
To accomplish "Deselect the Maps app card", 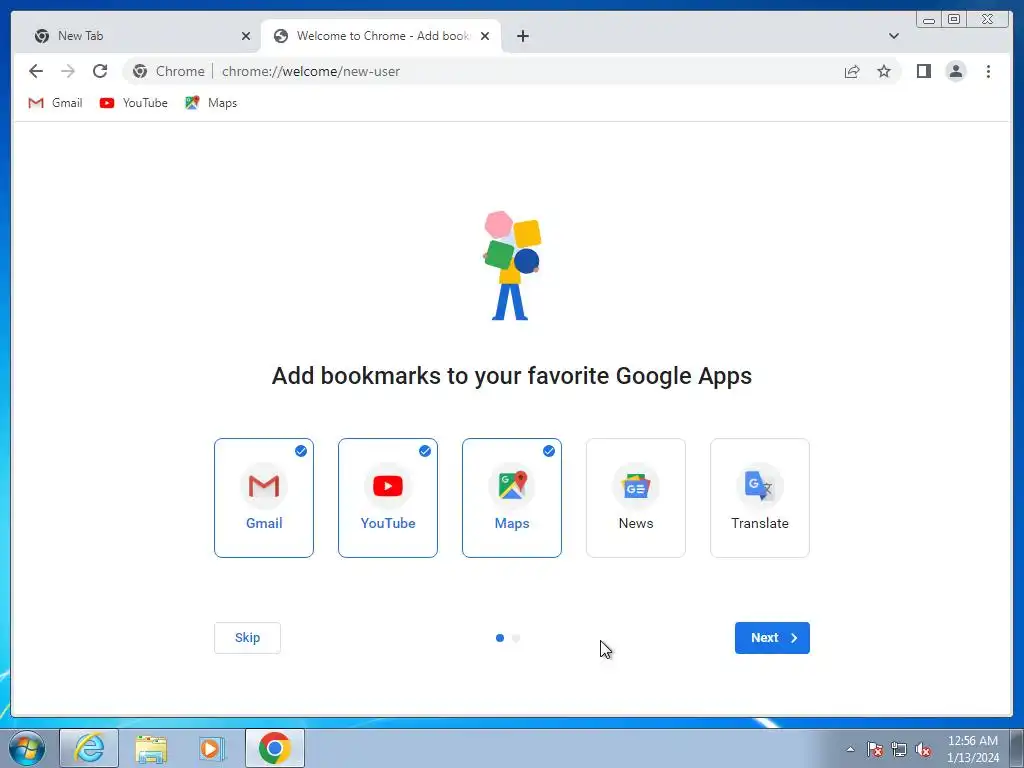I will (512, 498).
